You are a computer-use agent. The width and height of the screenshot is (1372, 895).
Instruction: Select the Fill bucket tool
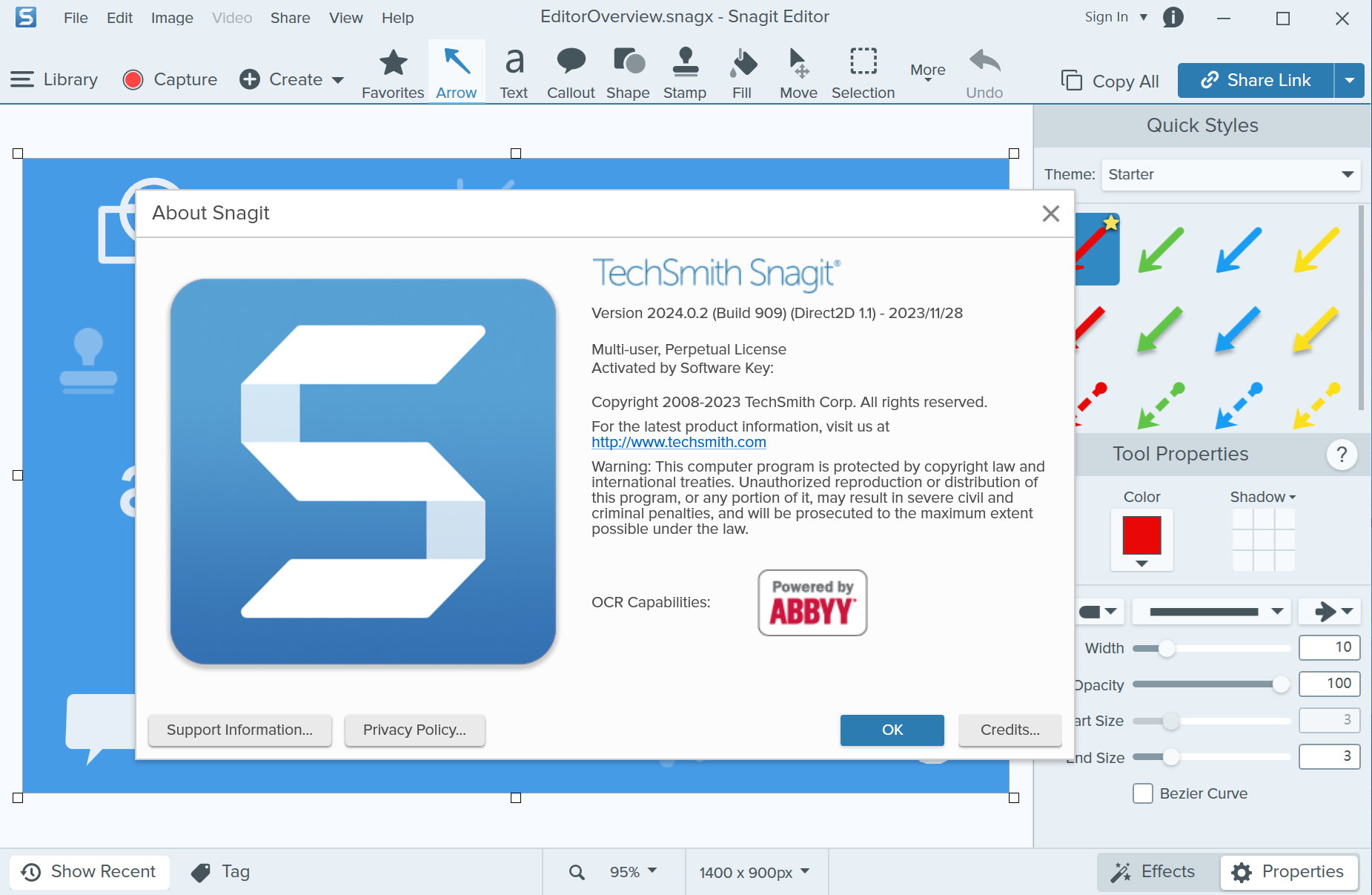point(742,73)
